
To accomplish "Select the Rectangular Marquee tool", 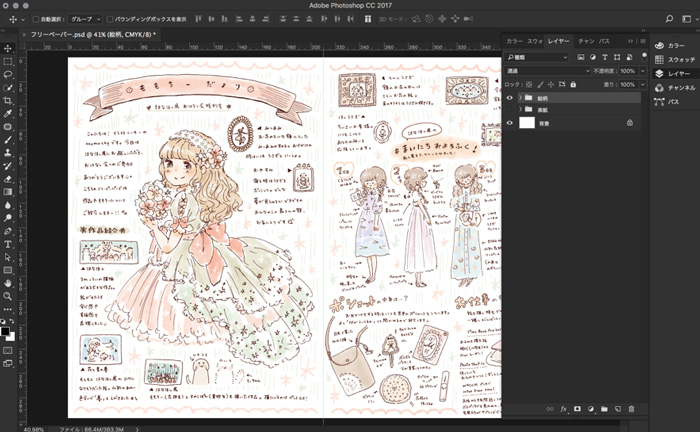I will click(x=8, y=62).
